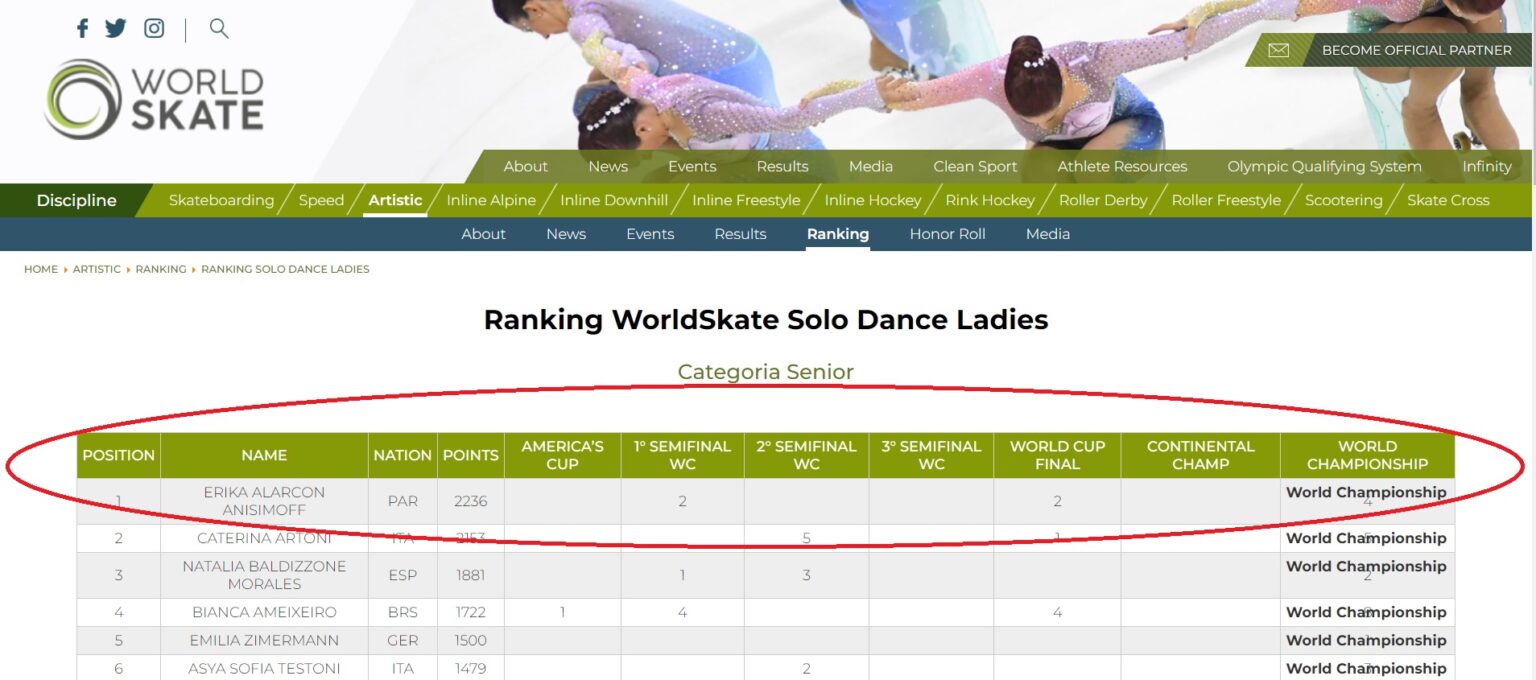This screenshot has width=1536, height=680.
Task: Click HOME in the breadcrumb trail
Action: [x=40, y=269]
